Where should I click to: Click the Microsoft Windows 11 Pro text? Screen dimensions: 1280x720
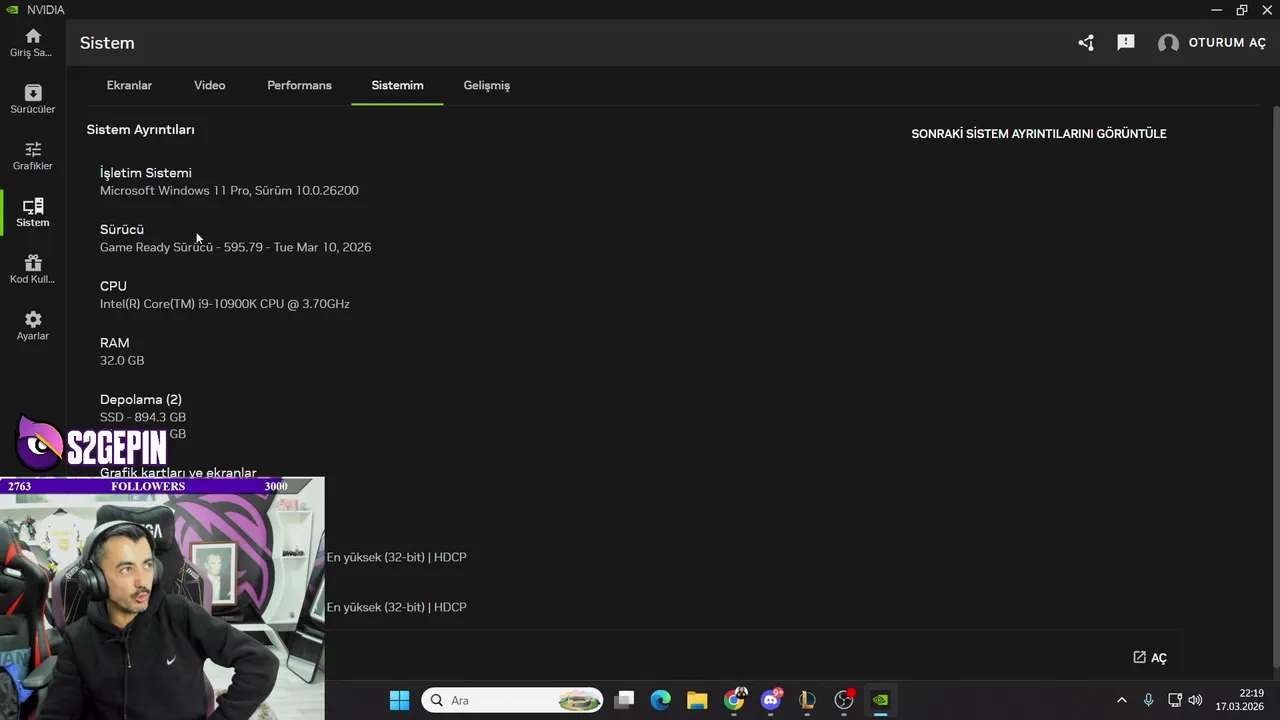coord(229,191)
